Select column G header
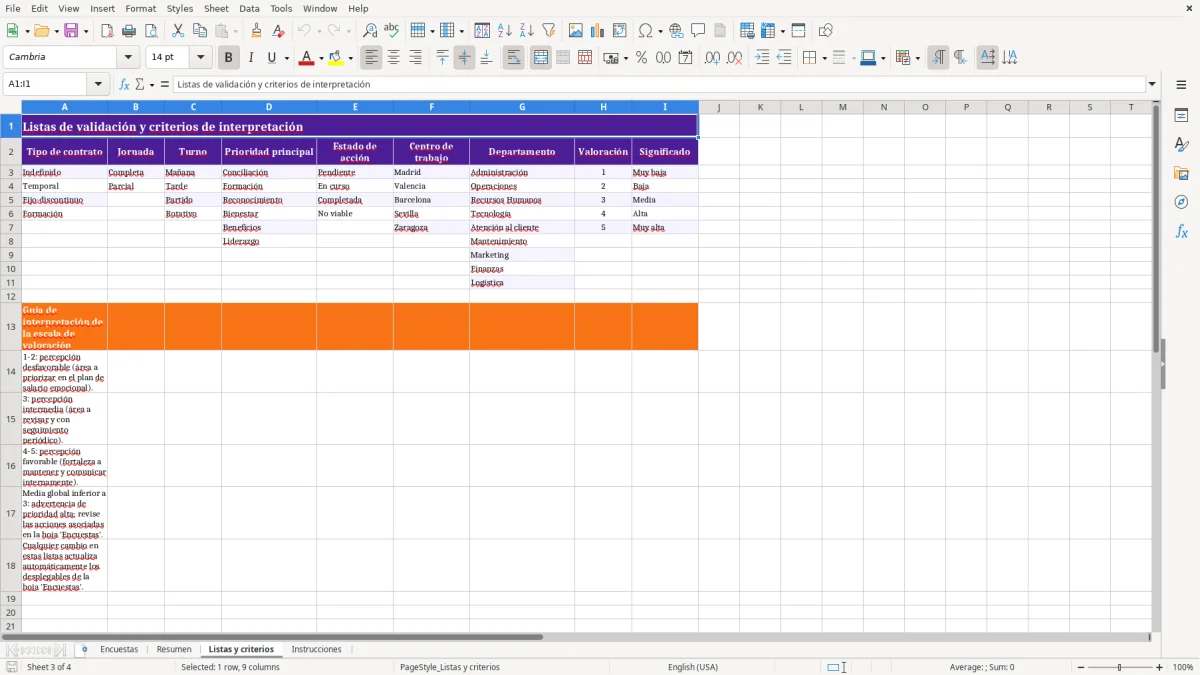1200x675 pixels. click(x=522, y=107)
